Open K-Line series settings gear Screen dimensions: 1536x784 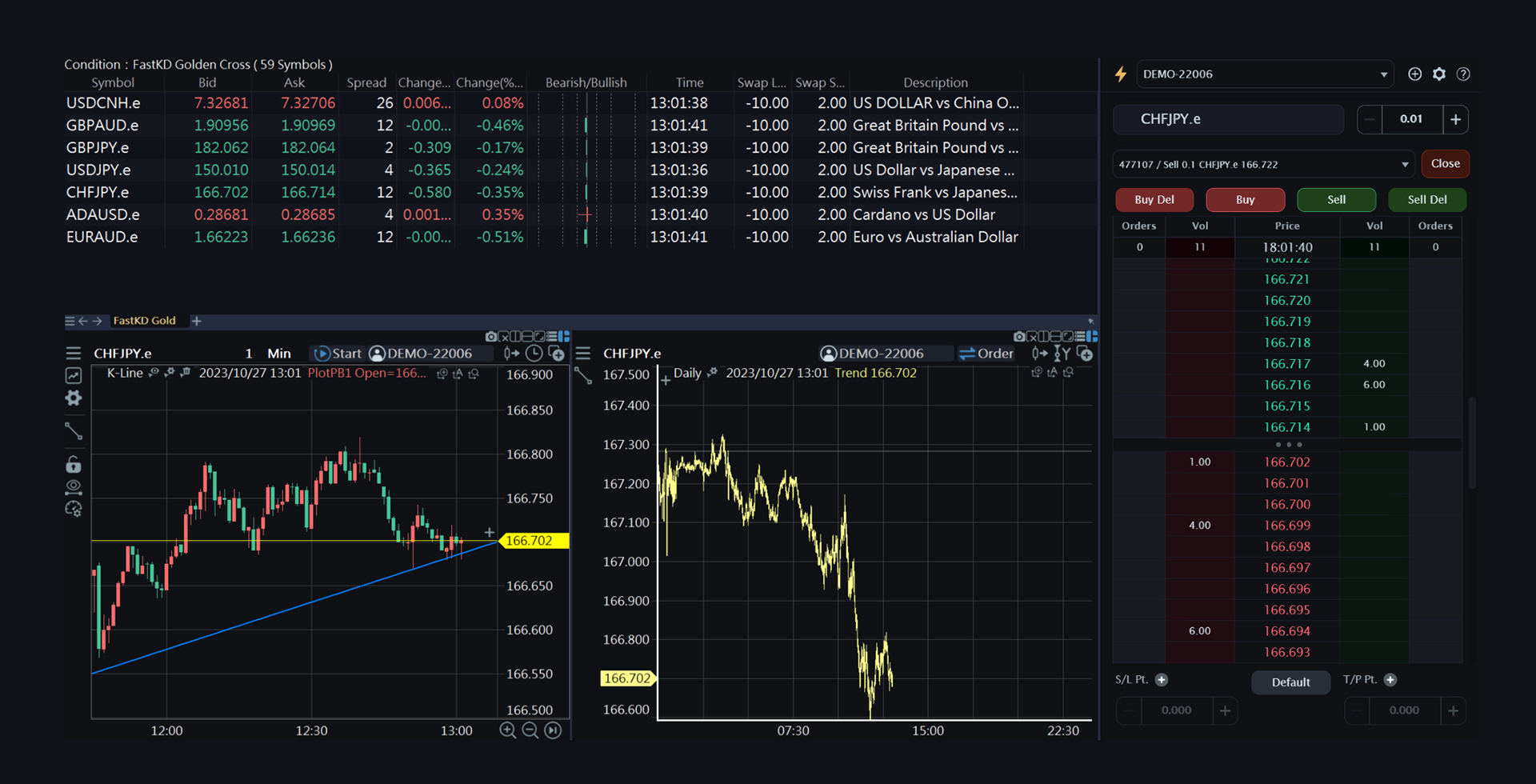click(170, 372)
